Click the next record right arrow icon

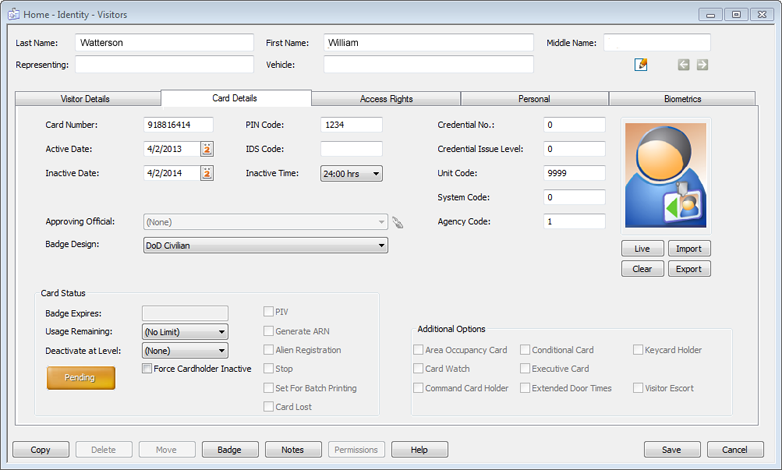pyautogui.click(x=702, y=65)
